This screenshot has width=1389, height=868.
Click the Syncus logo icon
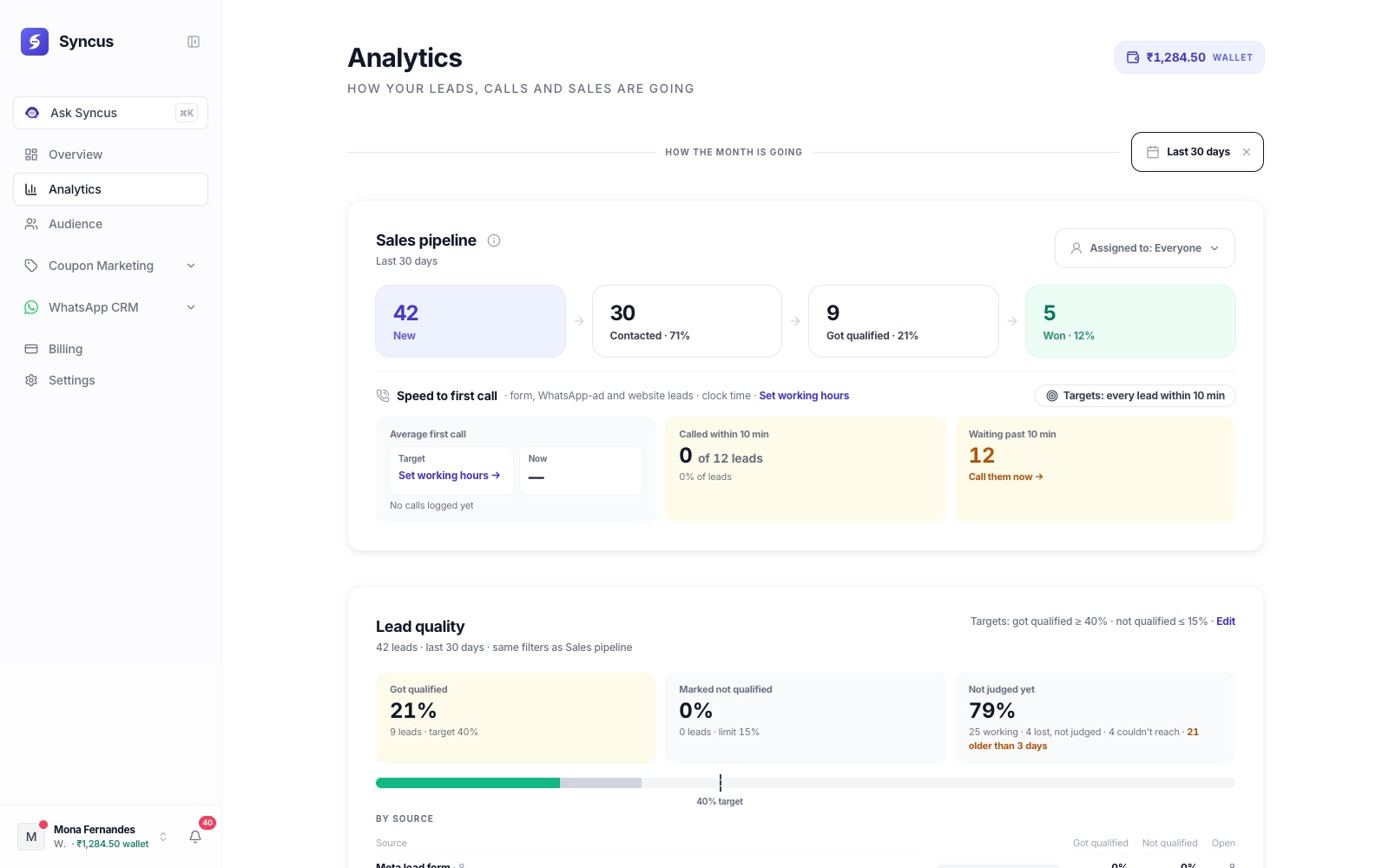click(35, 42)
